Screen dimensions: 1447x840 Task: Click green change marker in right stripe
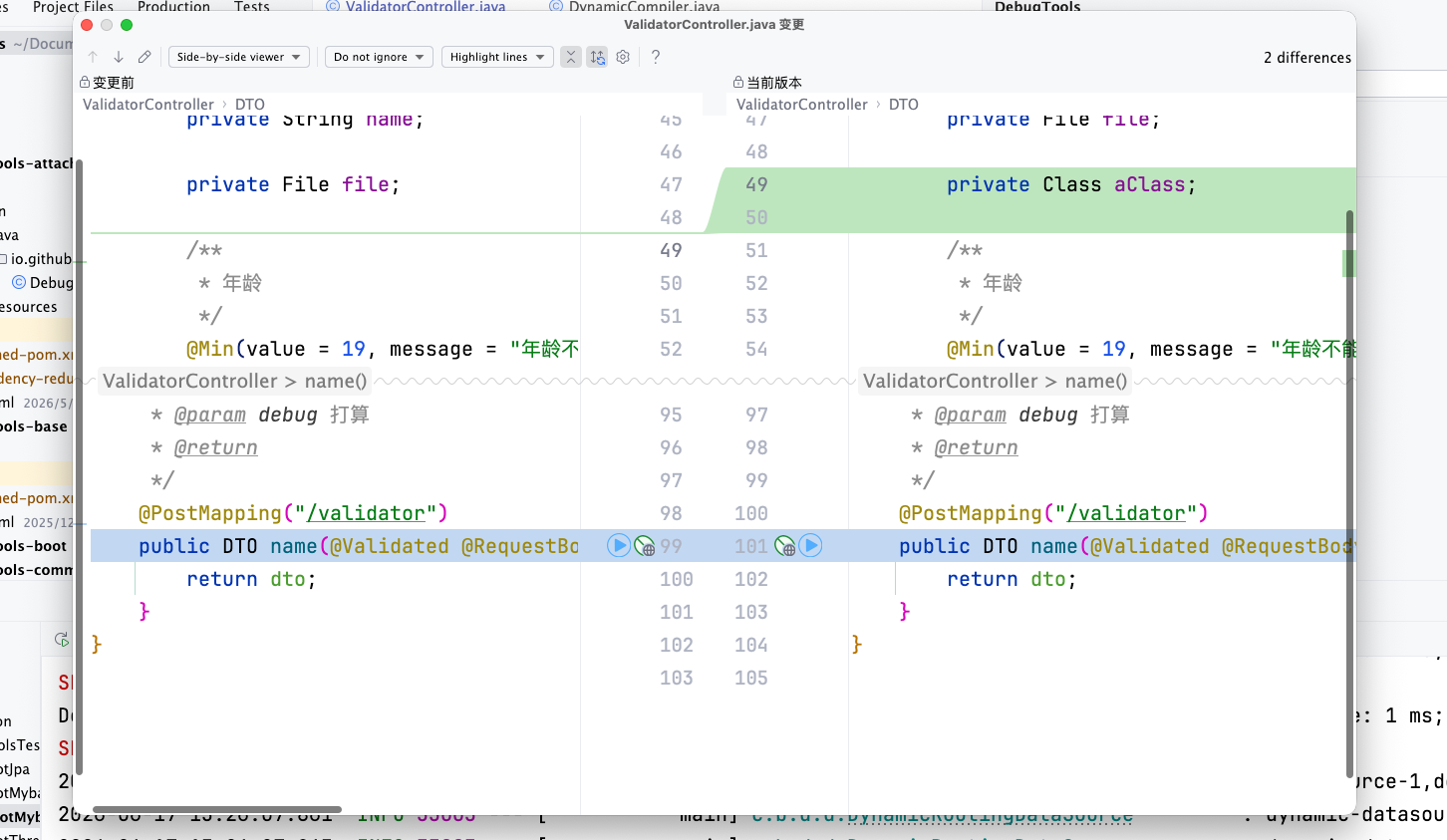pos(1348,263)
